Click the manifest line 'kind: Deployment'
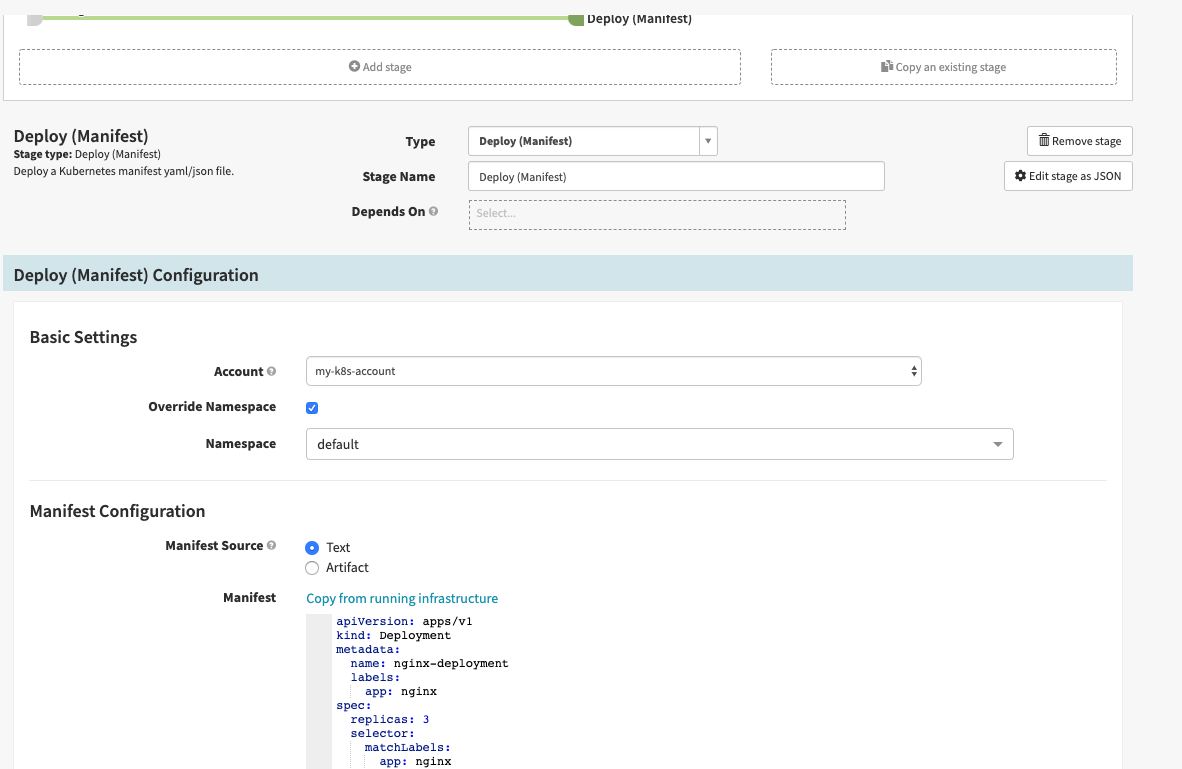The width and height of the screenshot is (1182, 769). pos(393,636)
